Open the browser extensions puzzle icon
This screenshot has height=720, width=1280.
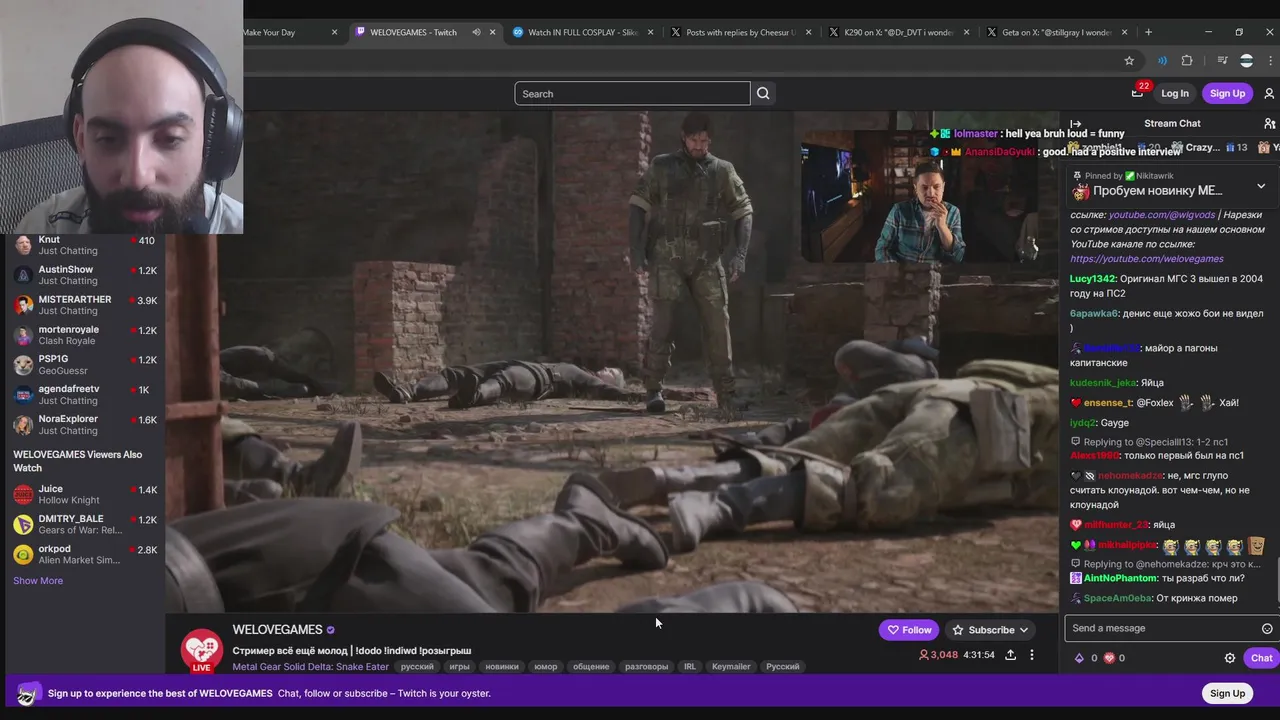1187,61
